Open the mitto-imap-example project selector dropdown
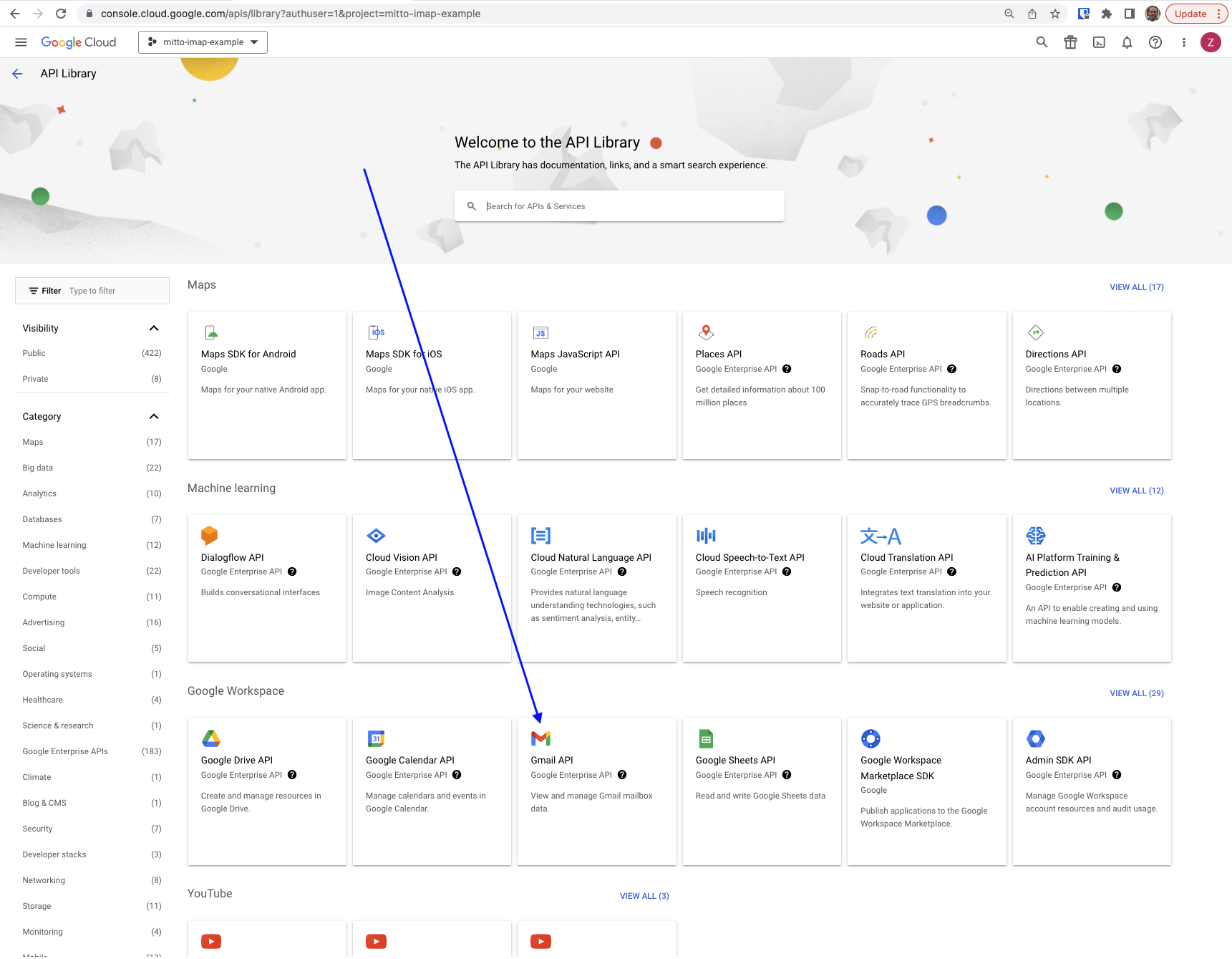Screen dimensions: 1232x959 tap(203, 42)
